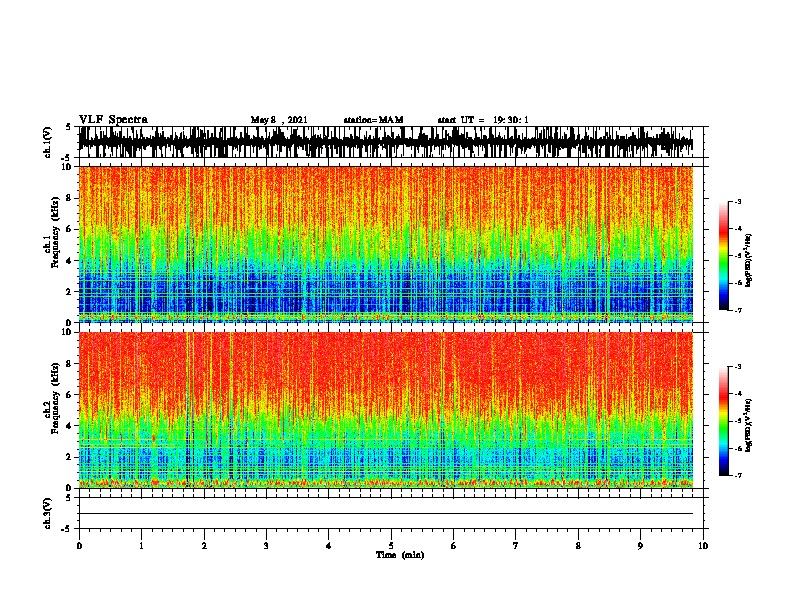Click the date label "May 8, 2021"

pos(279,120)
